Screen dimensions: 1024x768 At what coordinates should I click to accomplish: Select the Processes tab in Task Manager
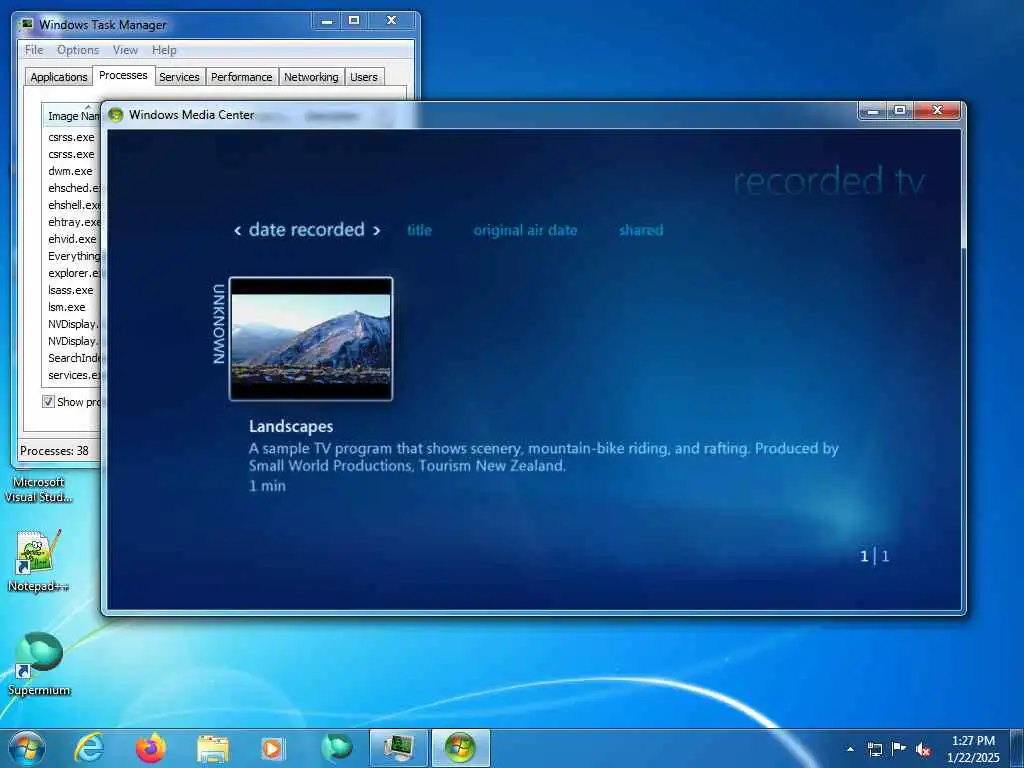pyautogui.click(x=123, y=75)
